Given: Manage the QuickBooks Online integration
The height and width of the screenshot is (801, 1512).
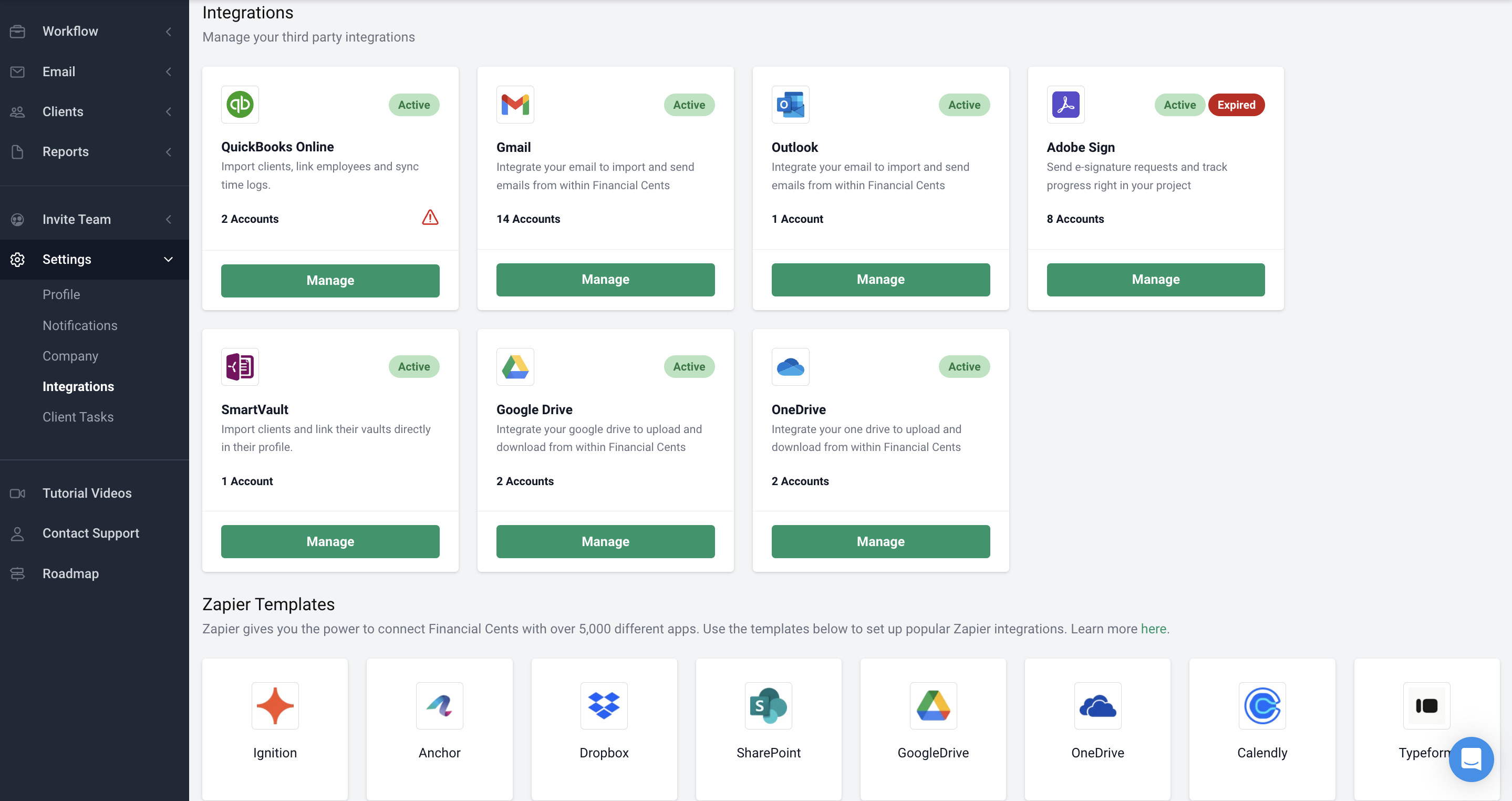Looking at the screenshot, I should pos(330,280).
